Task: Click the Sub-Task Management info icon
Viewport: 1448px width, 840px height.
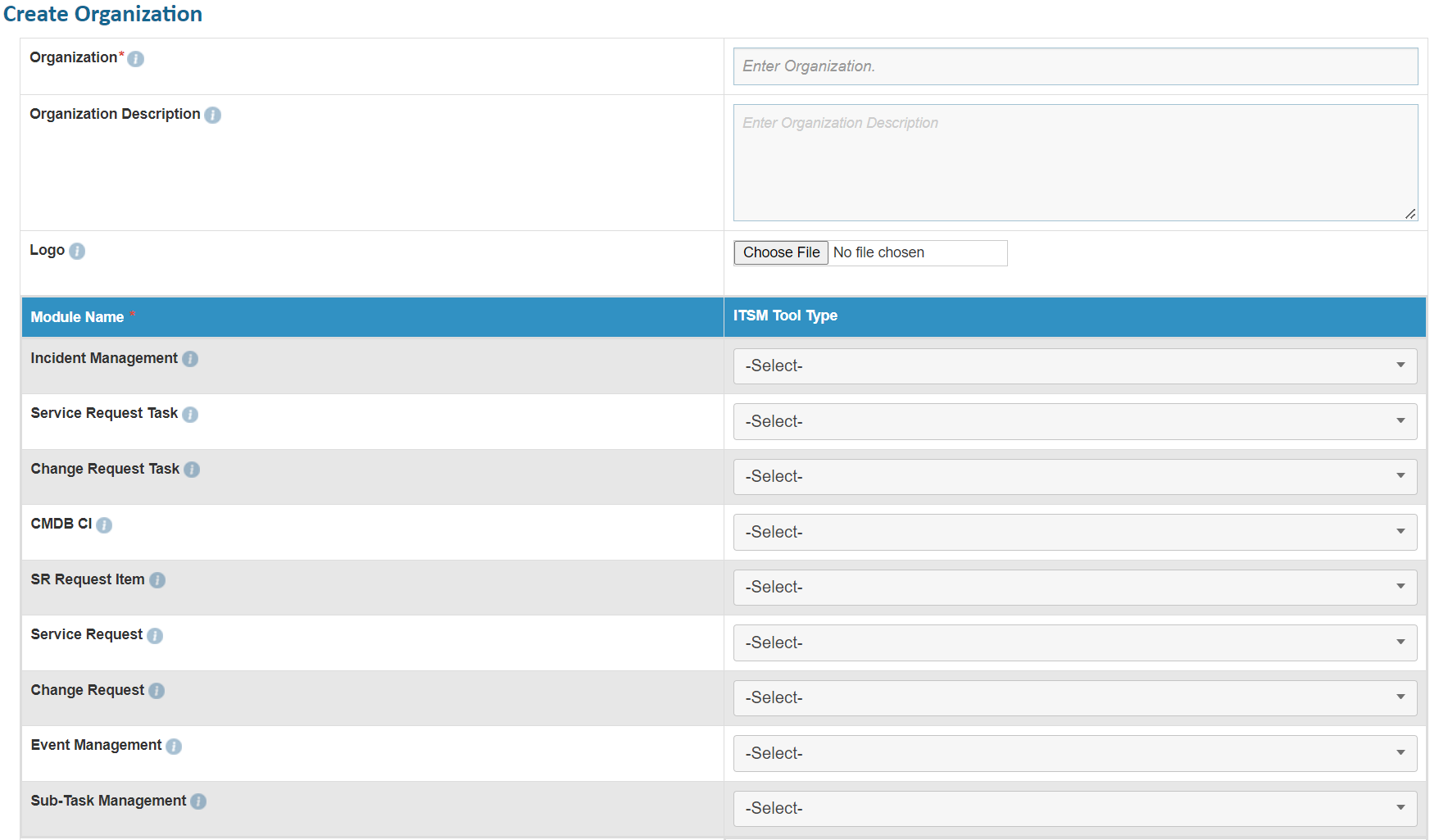Action: (198, 801)
